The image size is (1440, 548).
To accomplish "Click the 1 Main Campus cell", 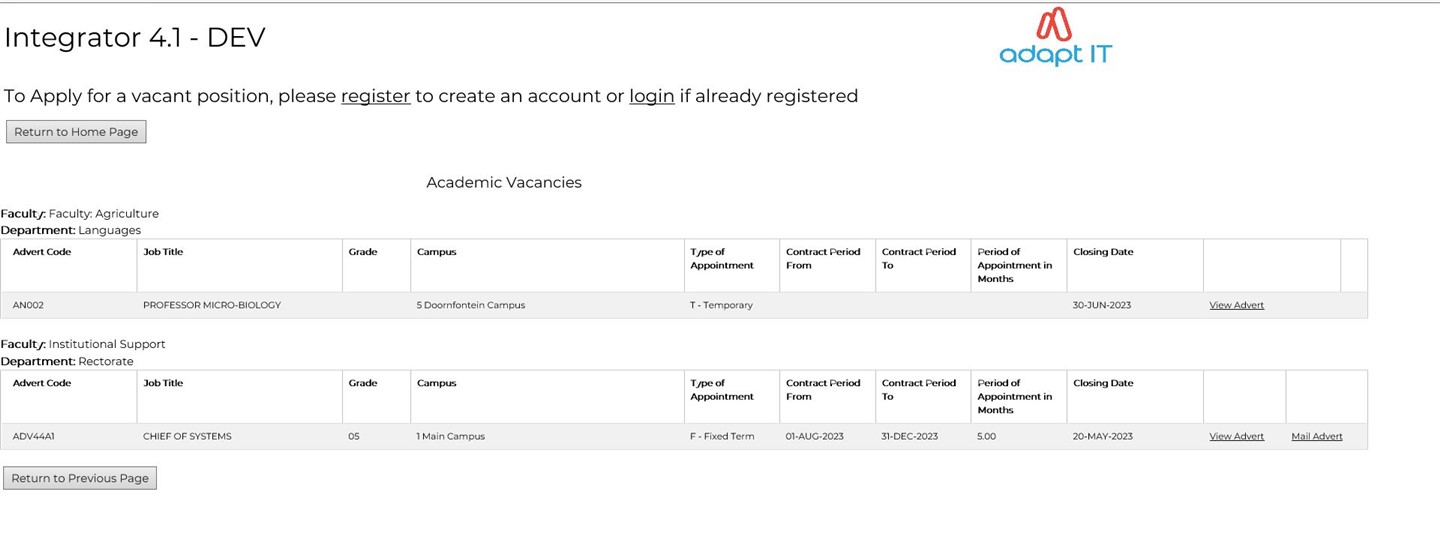I will (x=450, y=436).
